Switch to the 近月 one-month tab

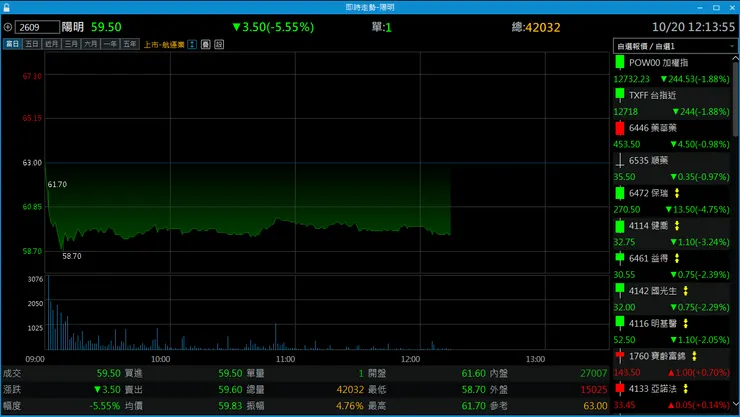click(x=51, y=44)
